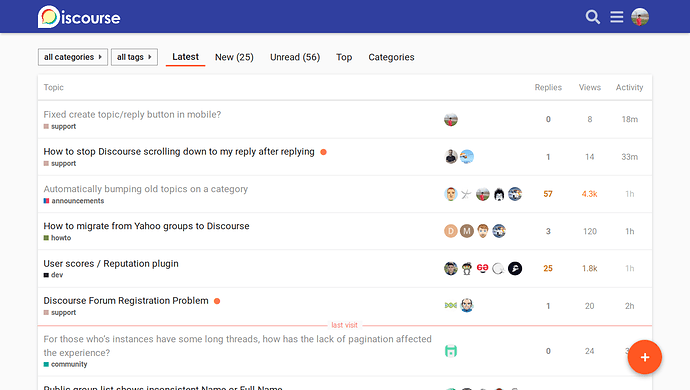Click the 57 replies count
This screenshot has width=690, height=390.
click(548, 194)
